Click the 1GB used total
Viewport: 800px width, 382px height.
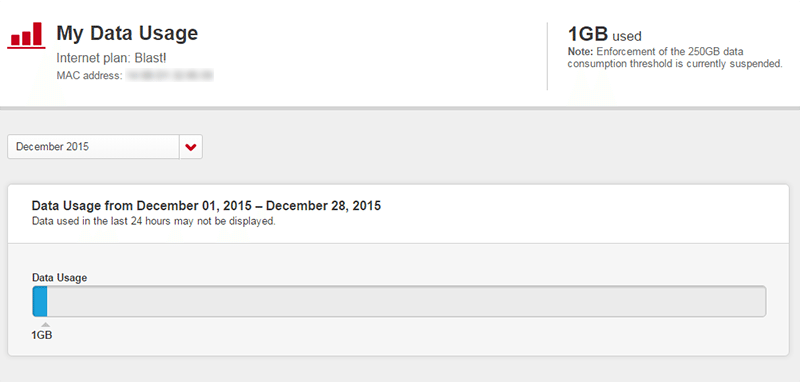pos(605,35)
